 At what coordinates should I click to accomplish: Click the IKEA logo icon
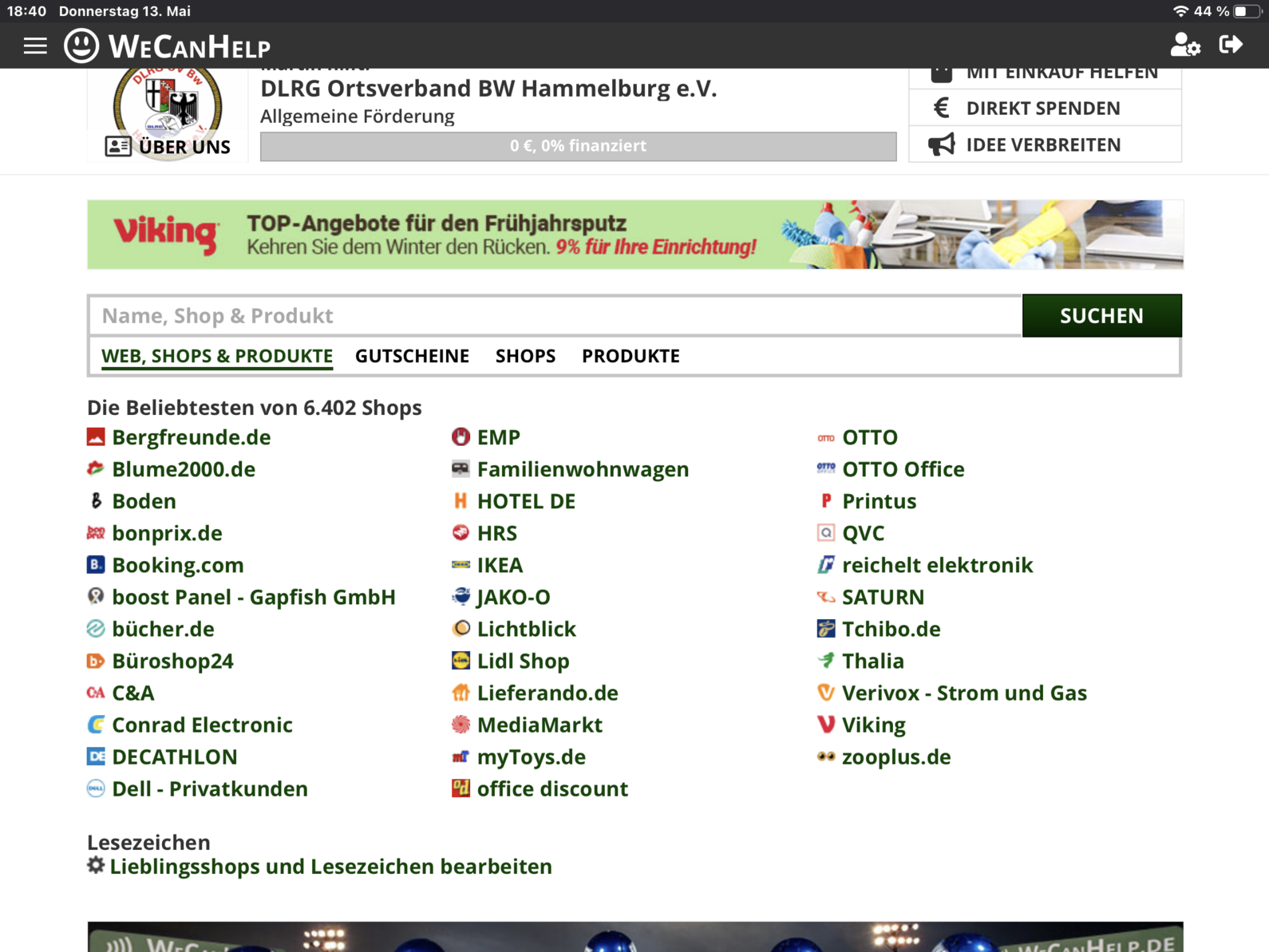click(461, 564)
